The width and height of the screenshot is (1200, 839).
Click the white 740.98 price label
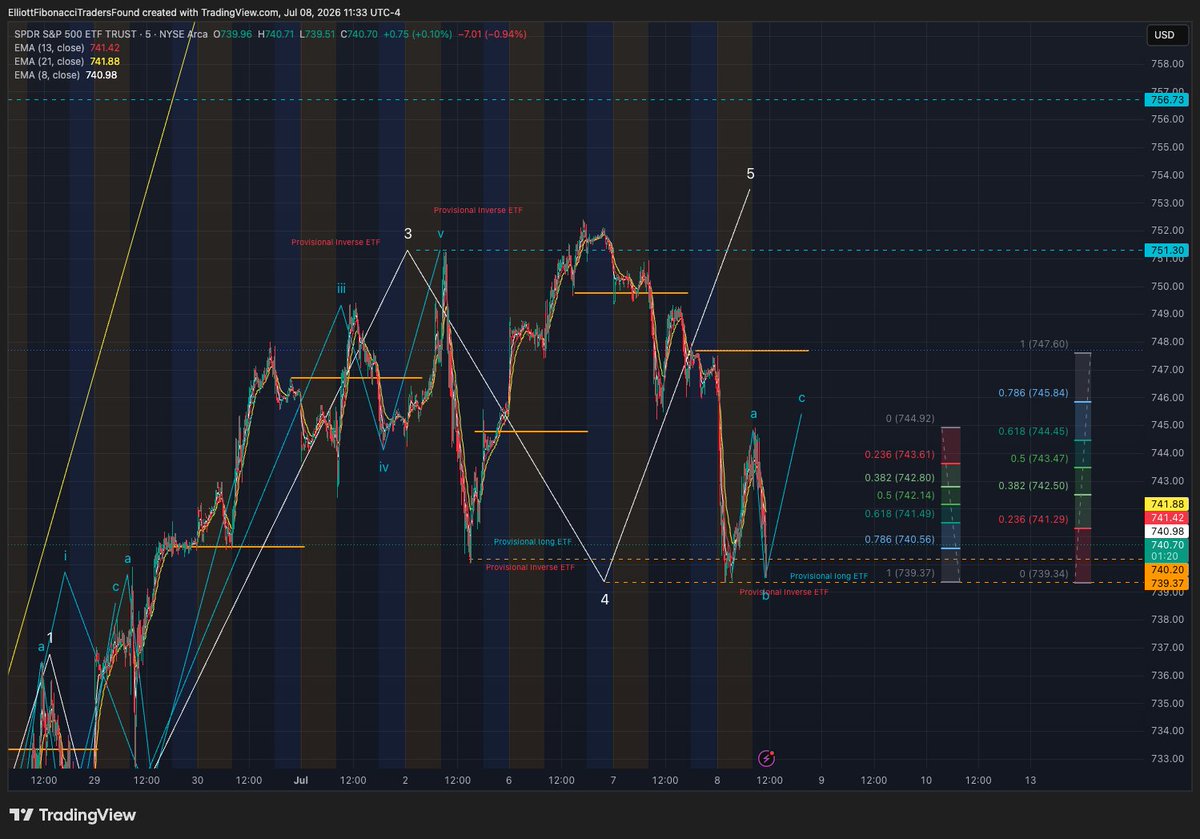click(x=1168, y=532)
